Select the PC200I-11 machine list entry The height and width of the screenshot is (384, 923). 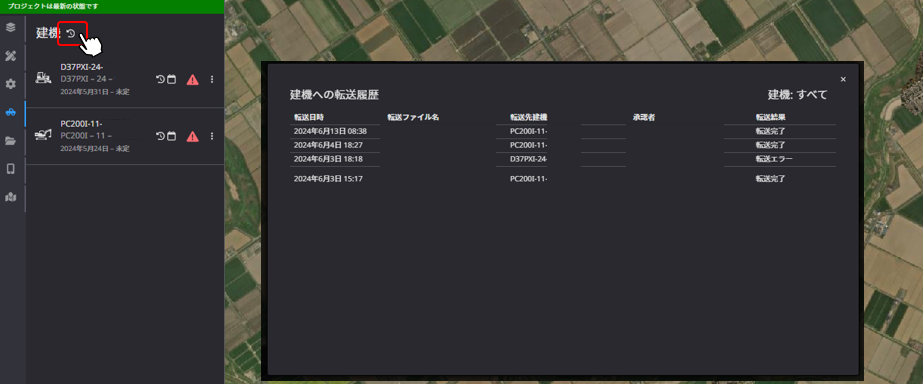point(125,136)
